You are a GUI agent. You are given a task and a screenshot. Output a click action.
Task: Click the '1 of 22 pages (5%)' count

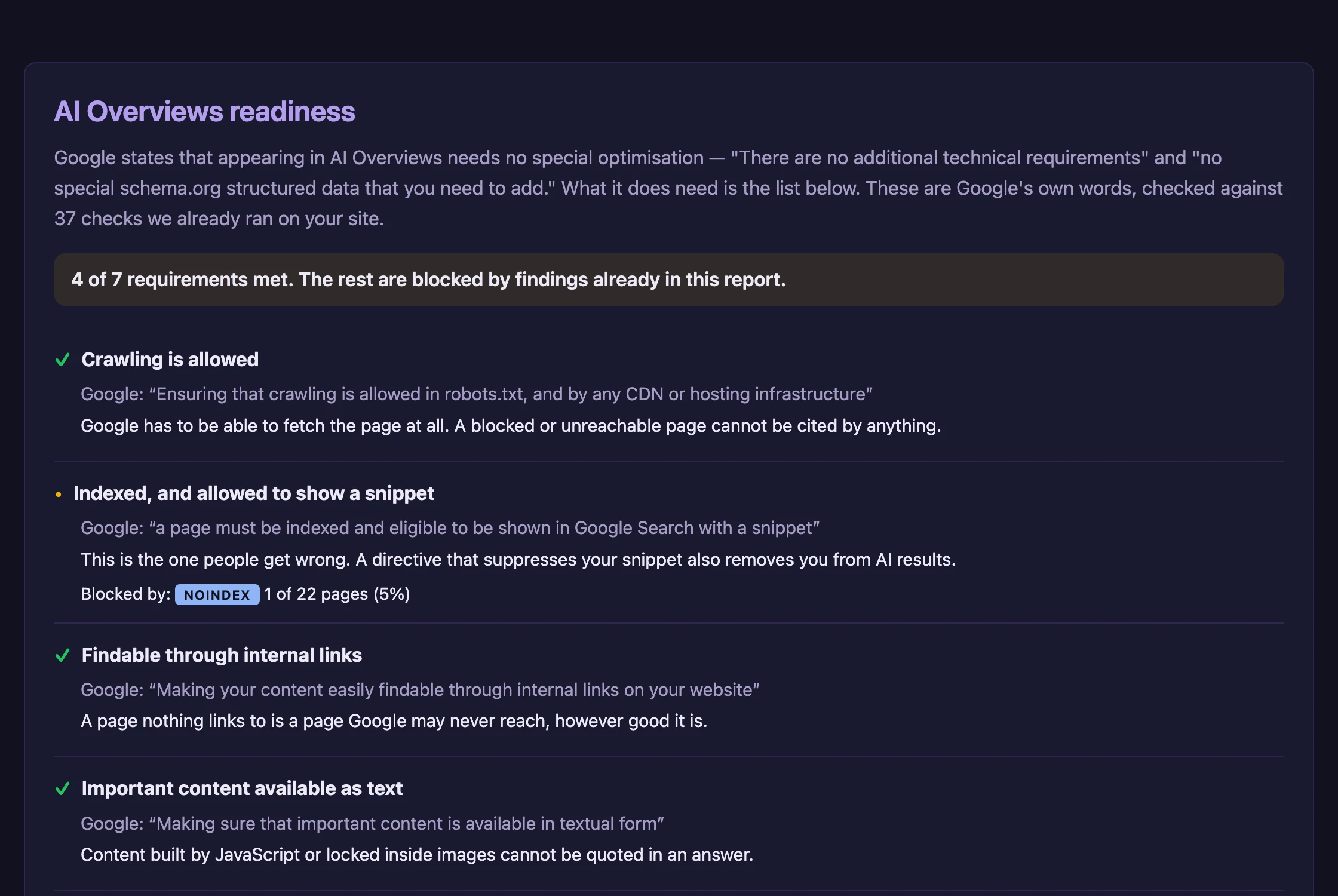[337, 594]
